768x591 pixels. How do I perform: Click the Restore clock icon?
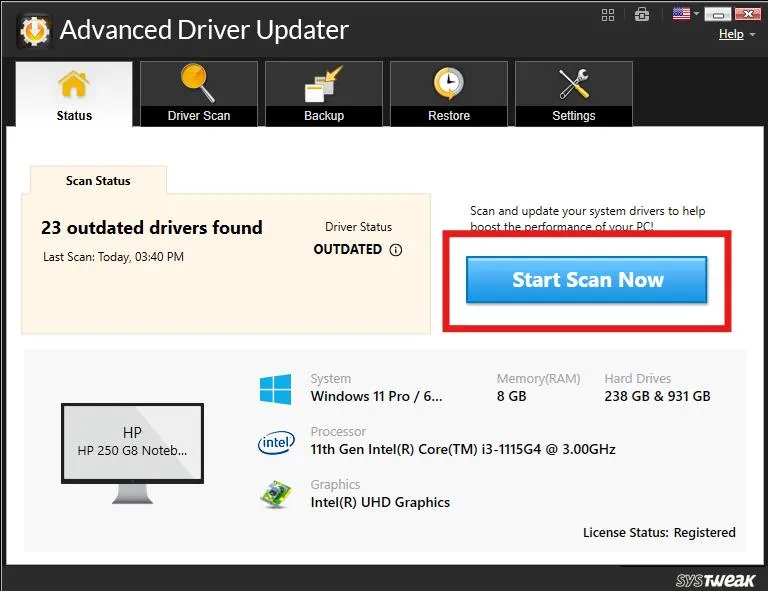pyautogui.click(x=448, y=83)
